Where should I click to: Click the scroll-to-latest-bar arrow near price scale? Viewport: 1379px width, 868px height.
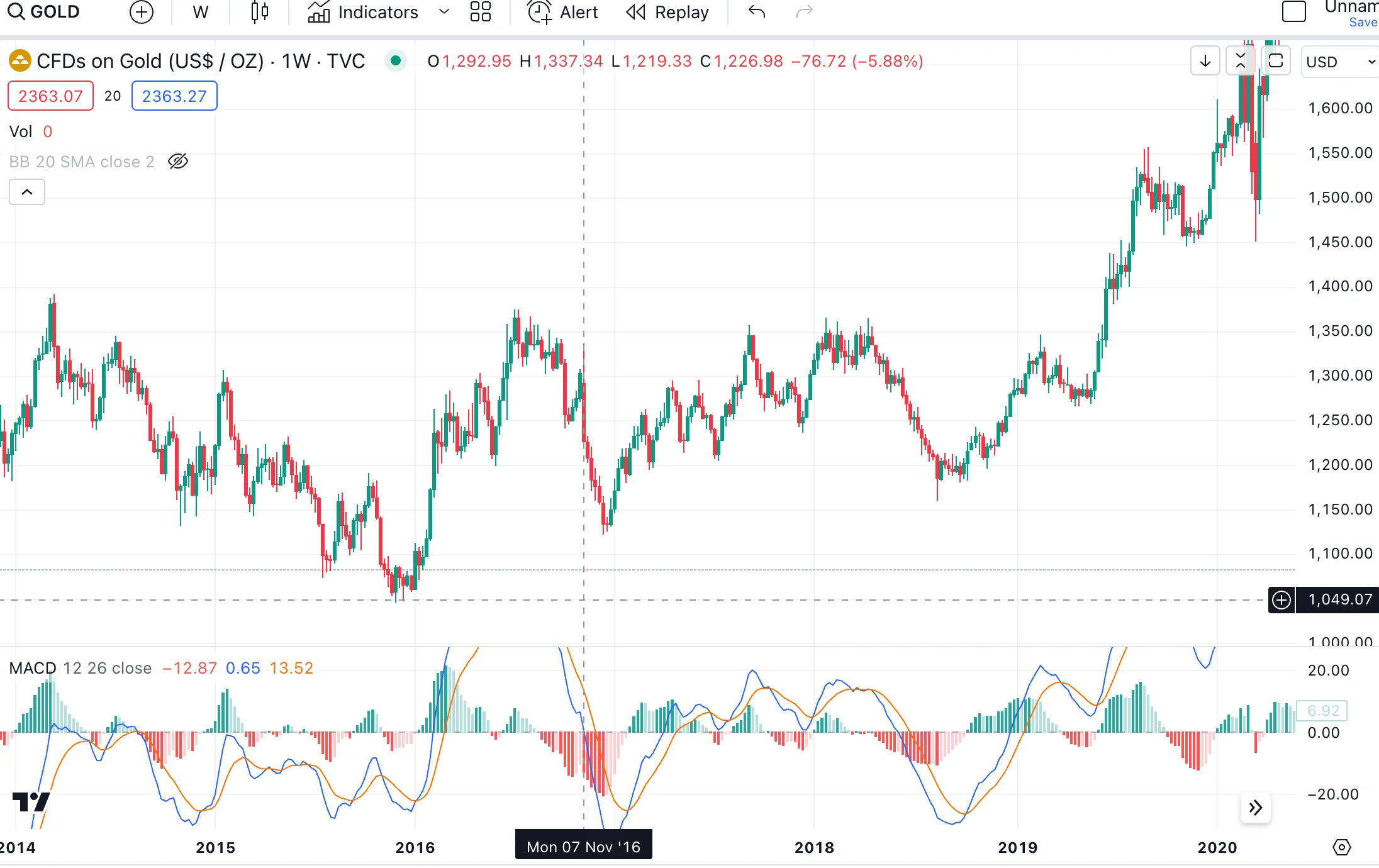coord(1205,61)
